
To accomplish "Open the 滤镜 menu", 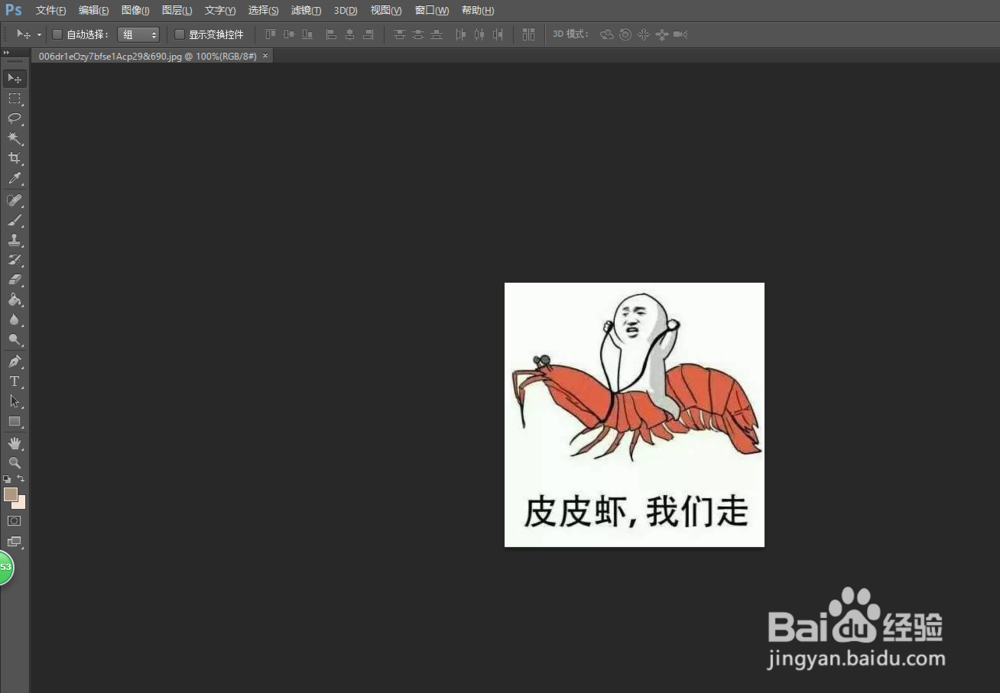I will pyautogui.click(x=303, y=10).
